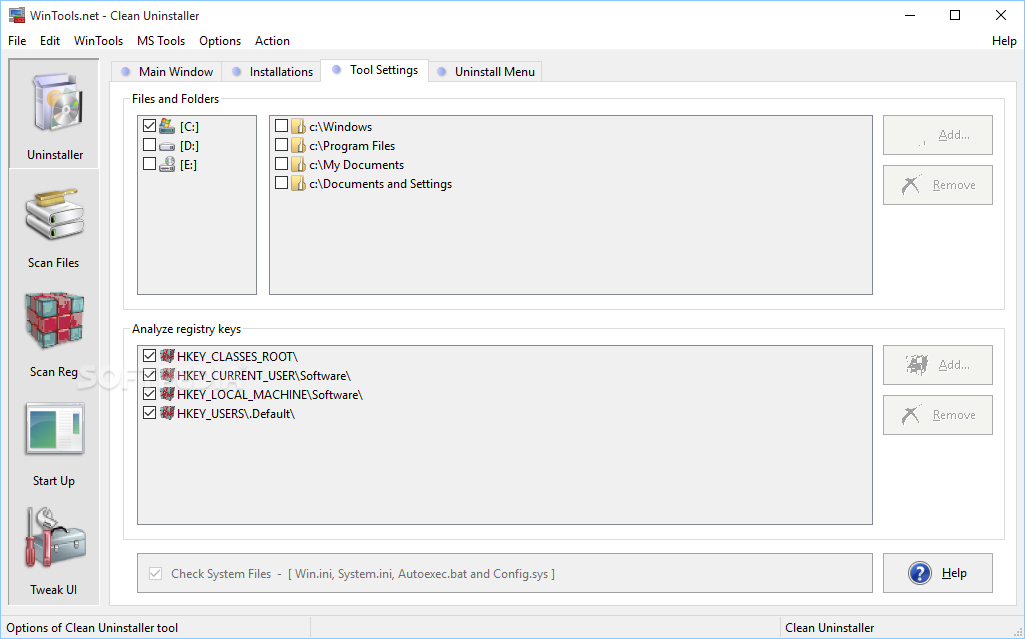Click the HKEY_USERS registry cube icon
Screen dimensions: 1025x639
coord(167,412)
